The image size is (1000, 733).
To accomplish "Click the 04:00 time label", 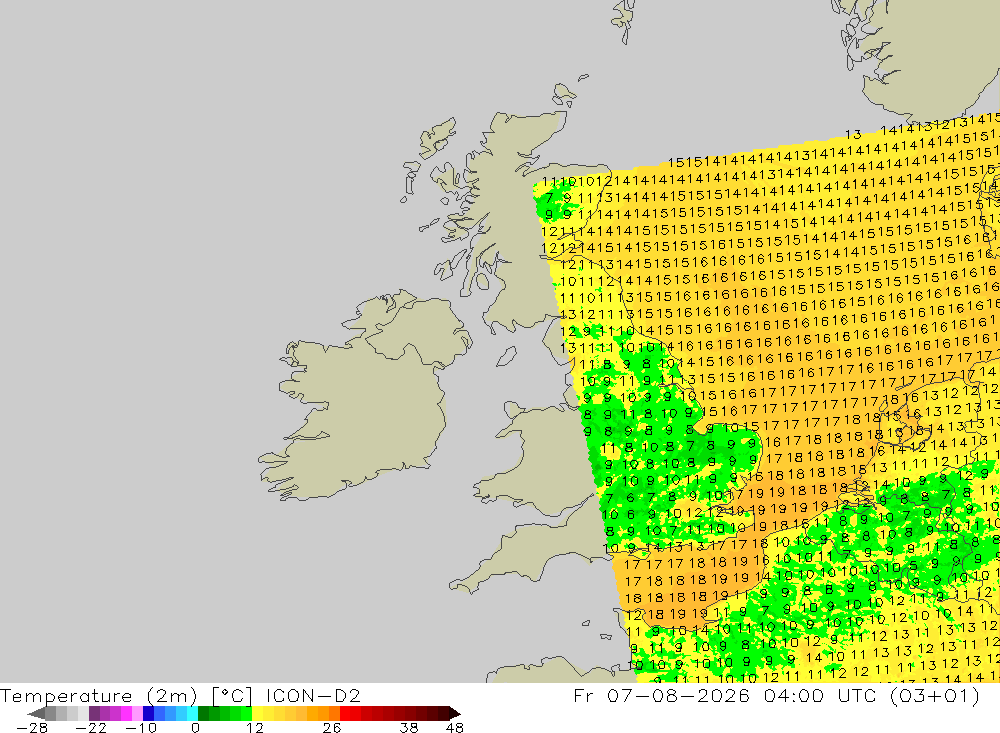I will [793, 695].
